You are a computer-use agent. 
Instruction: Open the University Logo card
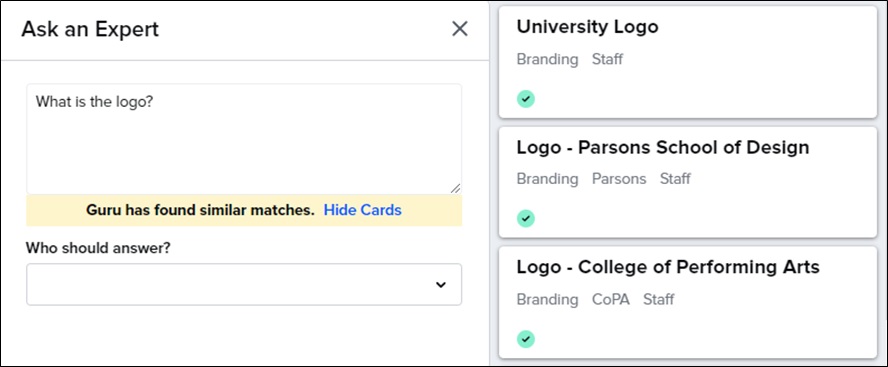688,62
